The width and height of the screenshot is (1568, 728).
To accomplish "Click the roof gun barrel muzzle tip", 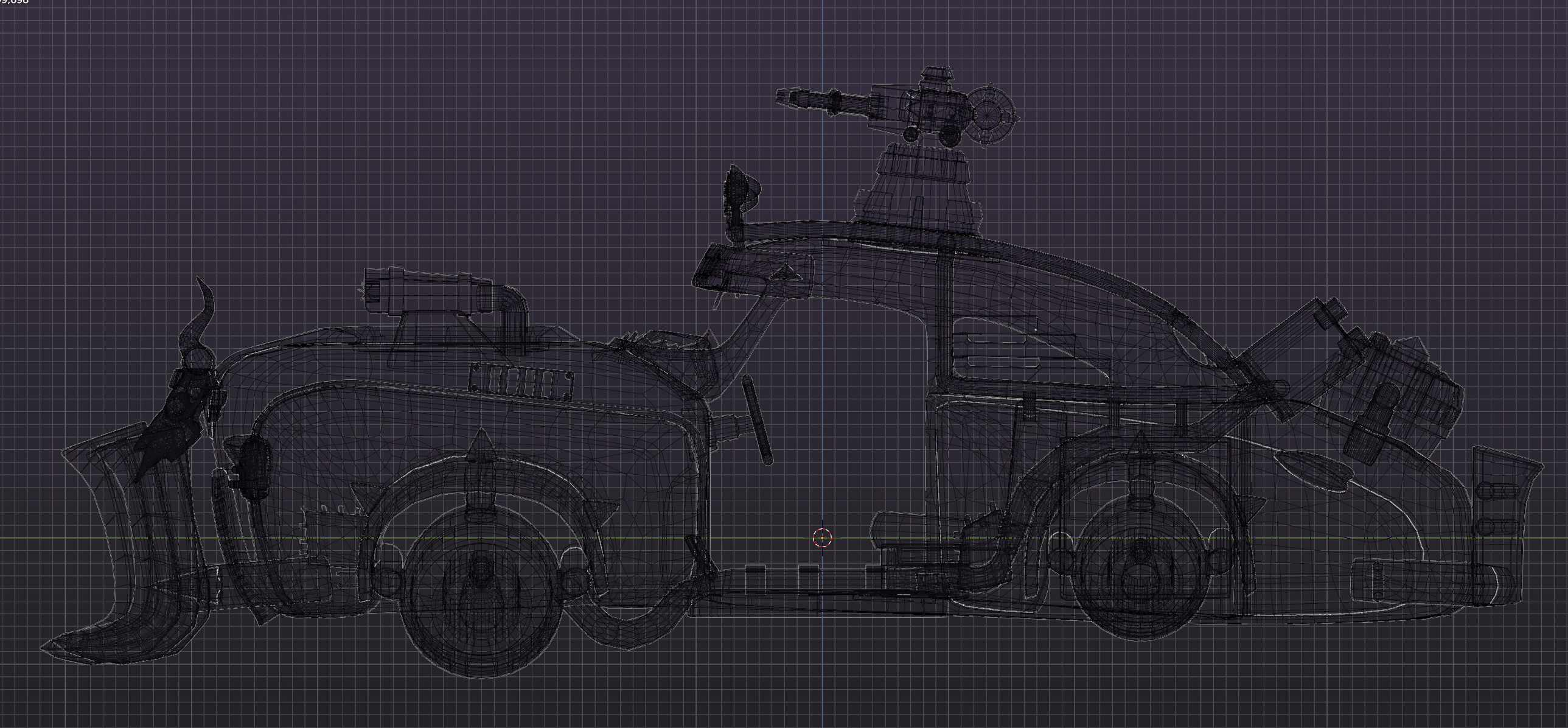I will [x=781, y=96].
